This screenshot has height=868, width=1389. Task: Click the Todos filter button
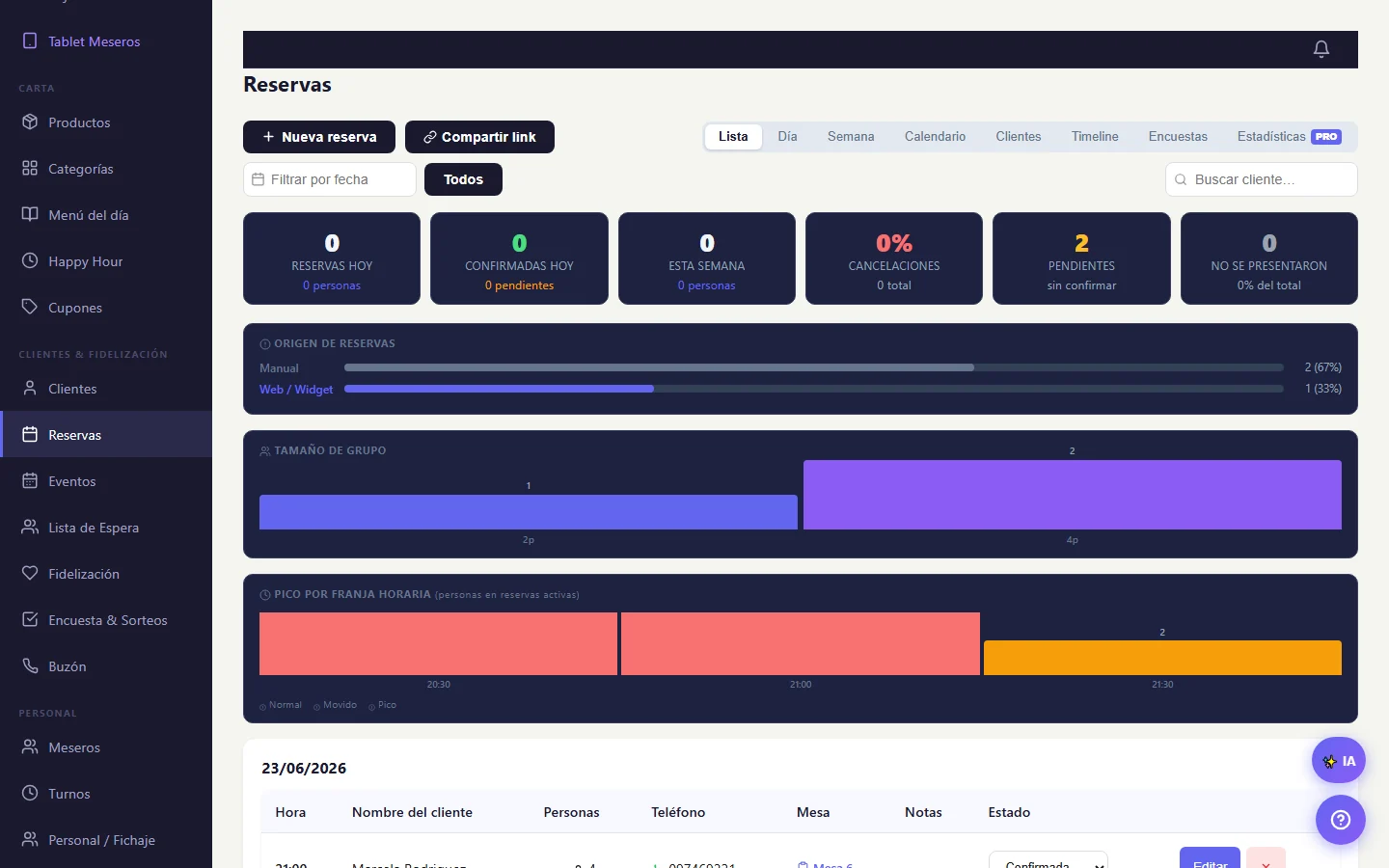[463, 179]
